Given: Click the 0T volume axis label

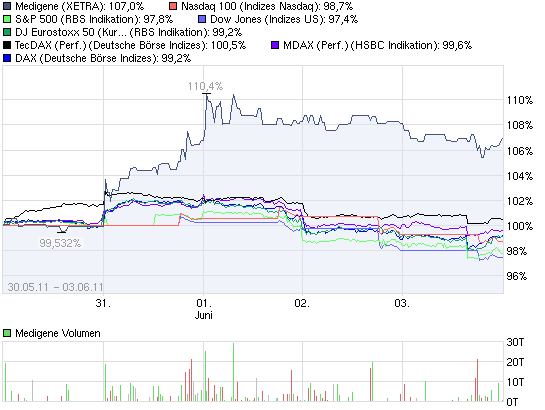Looking at the screenshot, I should click(x=512, y=402).
